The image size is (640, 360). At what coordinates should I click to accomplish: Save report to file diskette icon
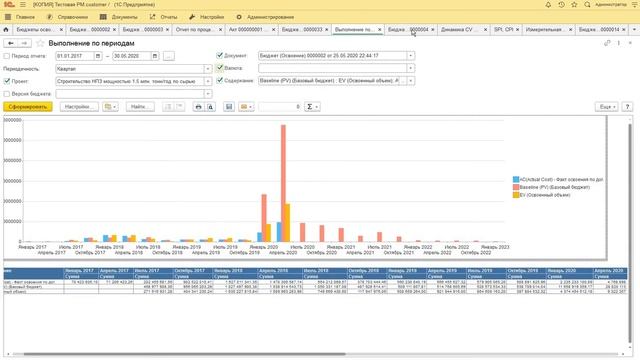click(229, 107)
